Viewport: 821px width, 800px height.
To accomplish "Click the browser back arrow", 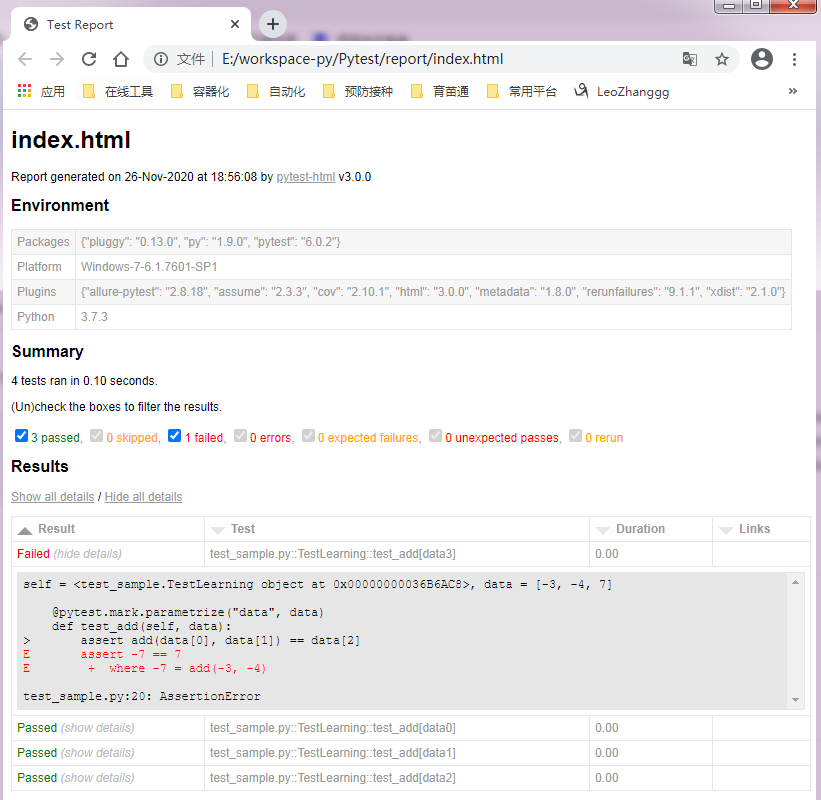I will coord(25,59).
